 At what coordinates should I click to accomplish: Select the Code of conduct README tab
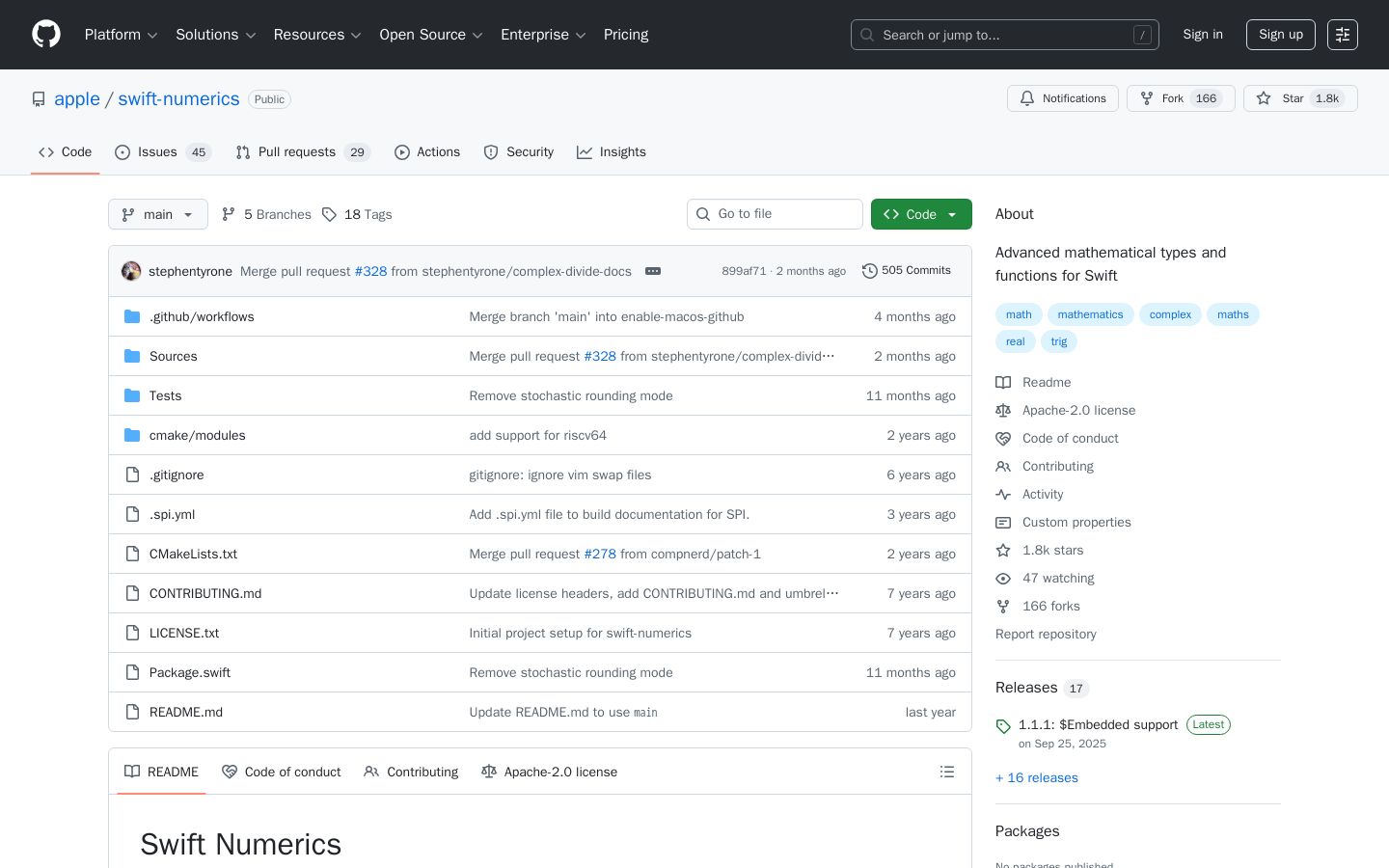click(282, 772)
